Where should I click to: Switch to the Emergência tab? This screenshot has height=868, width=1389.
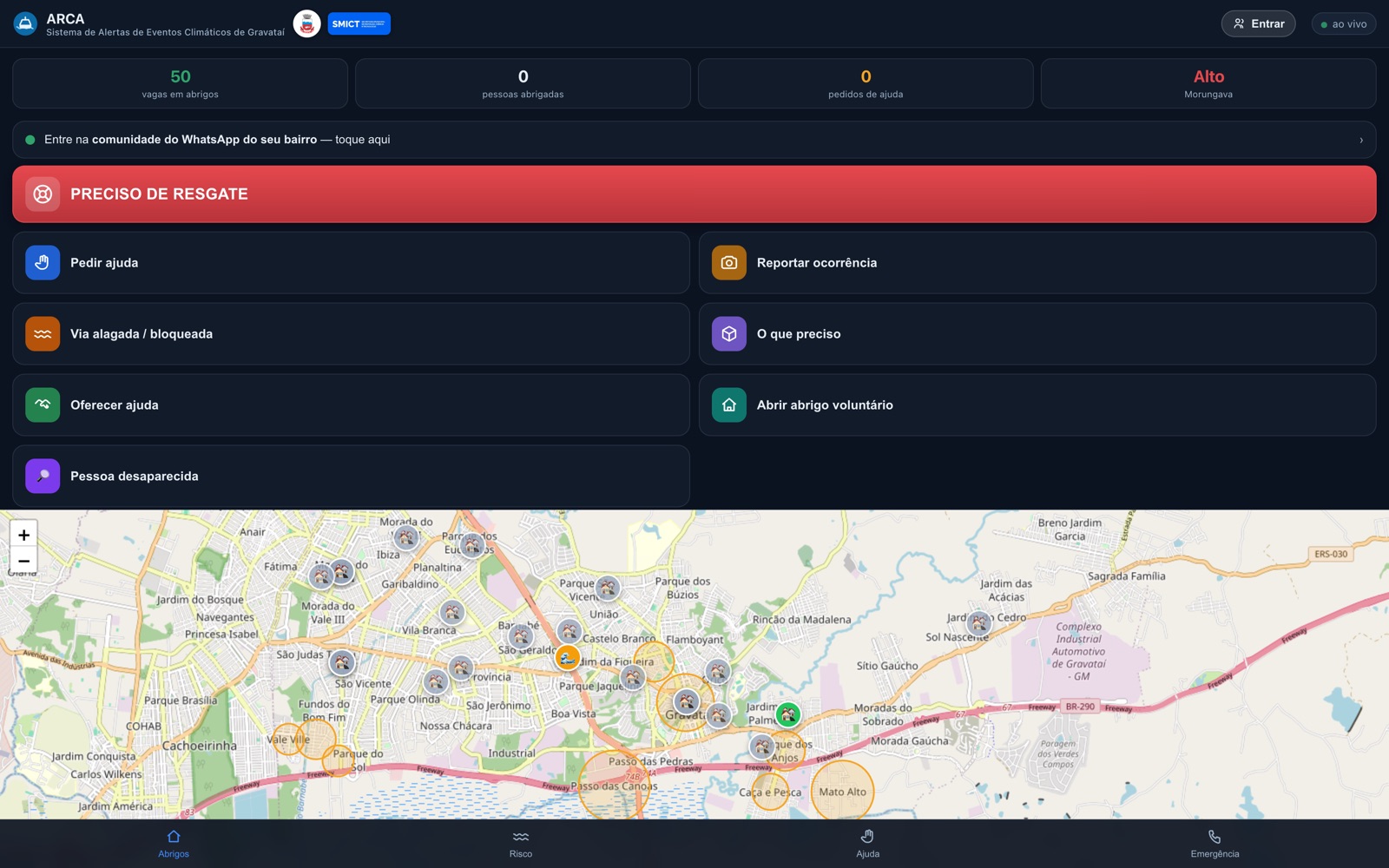pyautogui.click(x=1215, y=843)
